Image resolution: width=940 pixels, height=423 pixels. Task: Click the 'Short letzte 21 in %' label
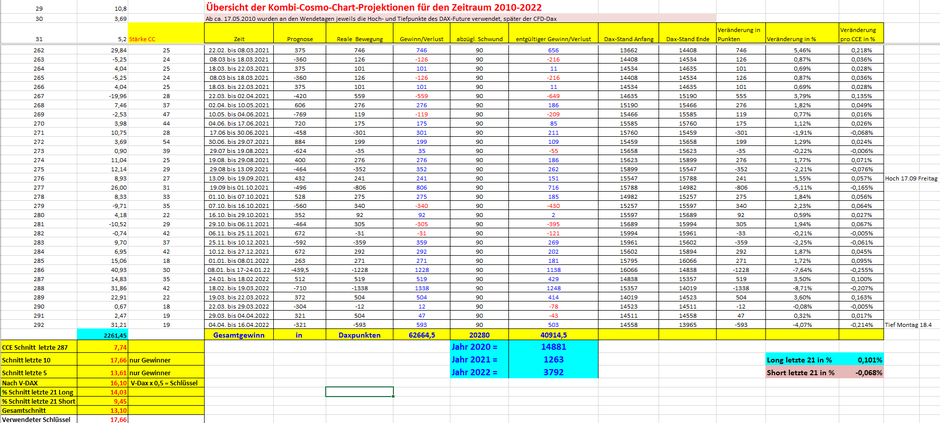[801, 372]
